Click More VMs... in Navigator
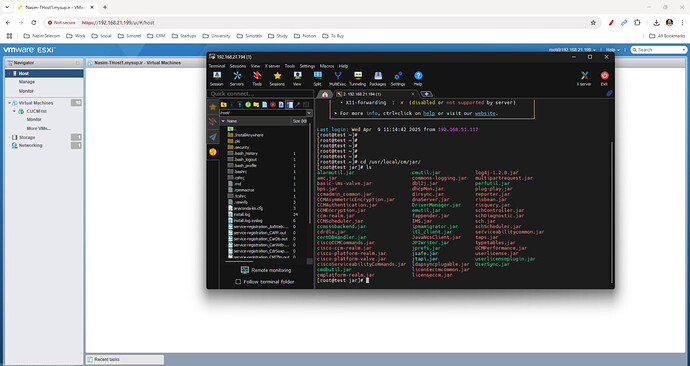 pyautogui.click(x=39, y=128)
